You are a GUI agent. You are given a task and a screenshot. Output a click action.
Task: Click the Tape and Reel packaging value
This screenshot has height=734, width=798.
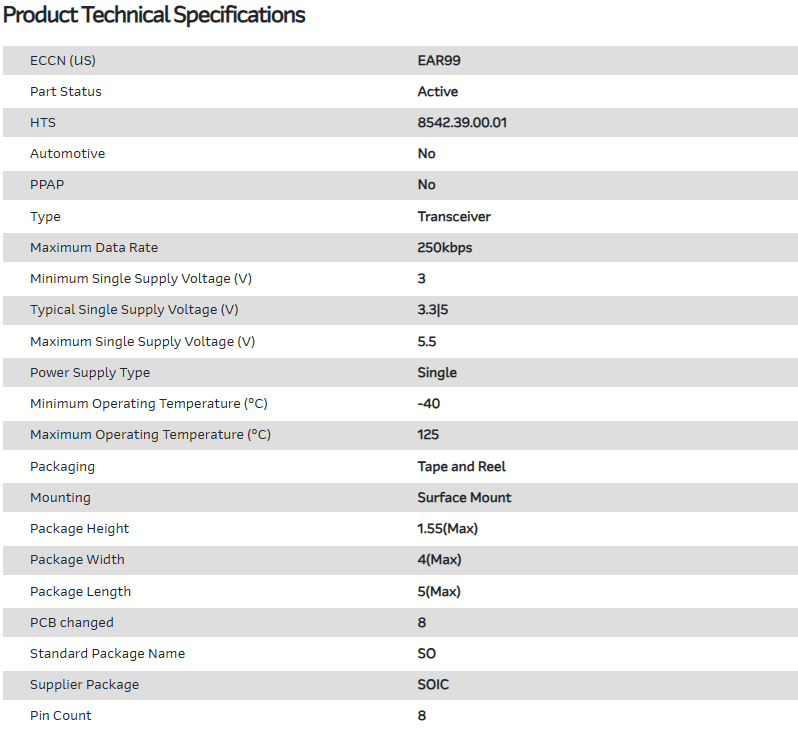point(462,466)
